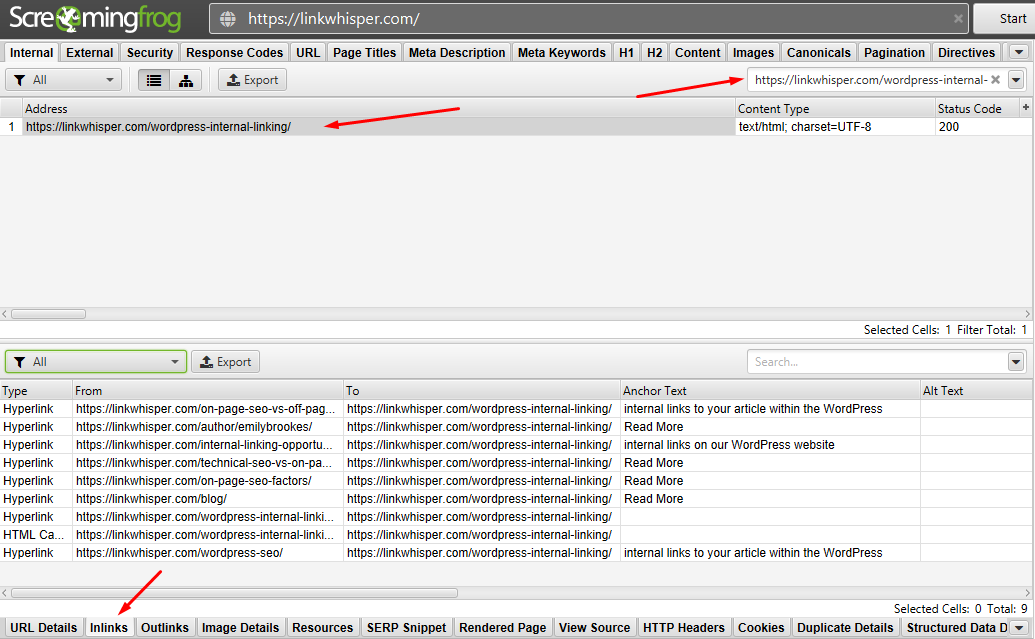Clear the wordpress-internal search box with its X

point(996,79)
